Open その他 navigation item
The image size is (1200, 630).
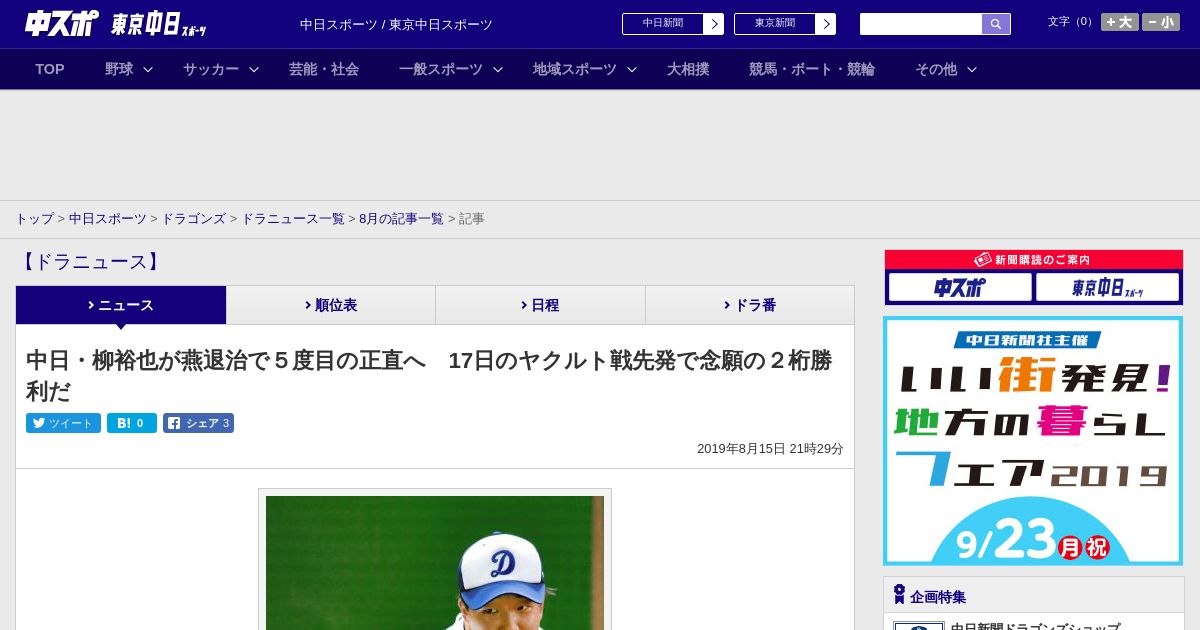936,69
